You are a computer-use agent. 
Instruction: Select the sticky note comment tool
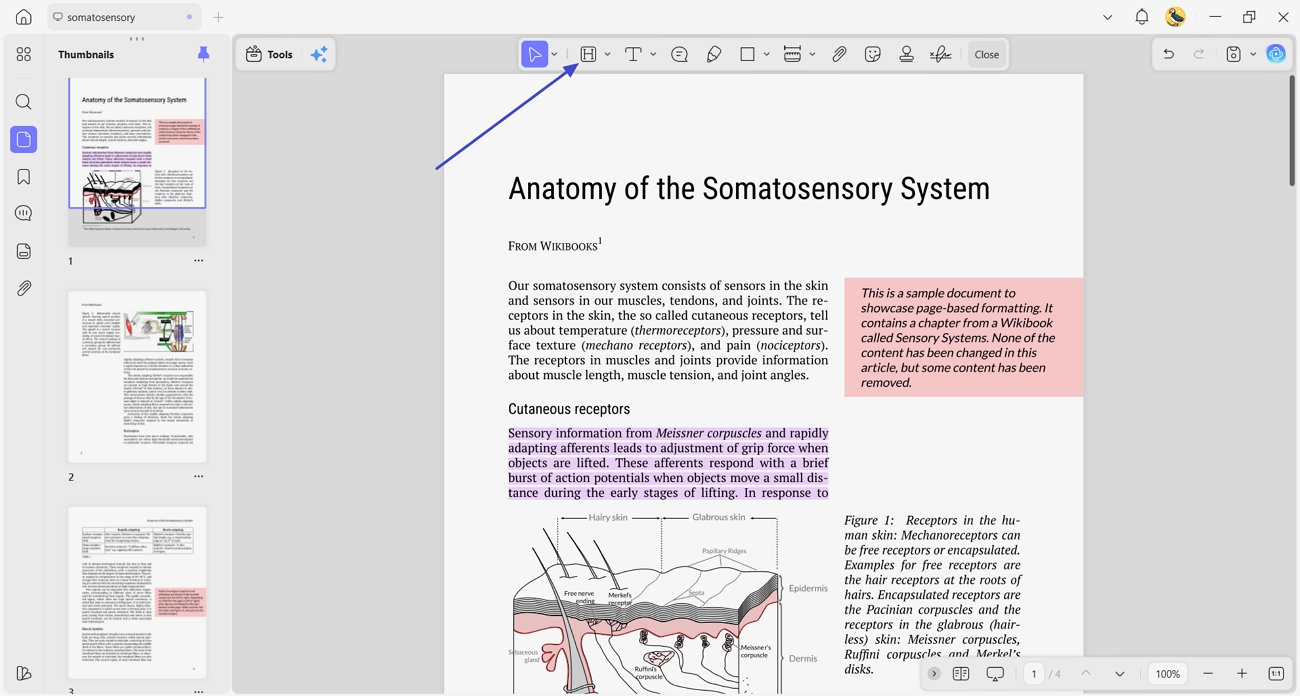point(679,55)
